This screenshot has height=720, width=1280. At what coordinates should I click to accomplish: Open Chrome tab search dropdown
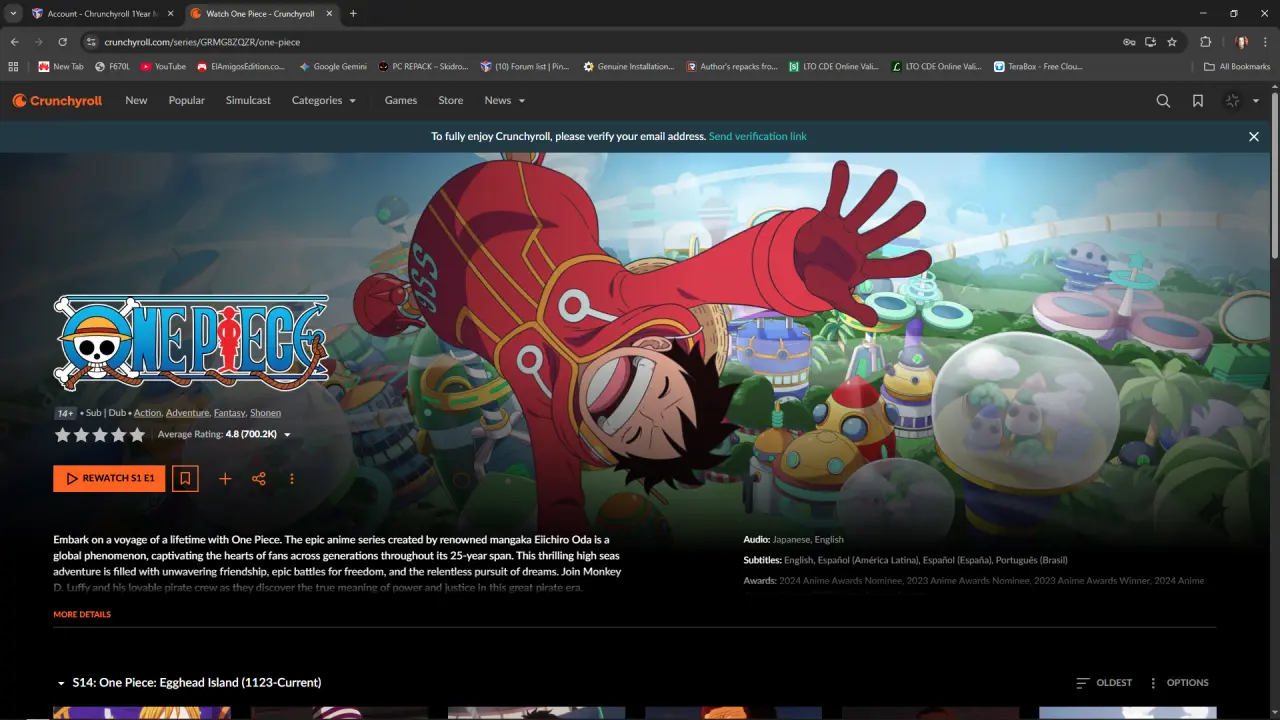14,14
